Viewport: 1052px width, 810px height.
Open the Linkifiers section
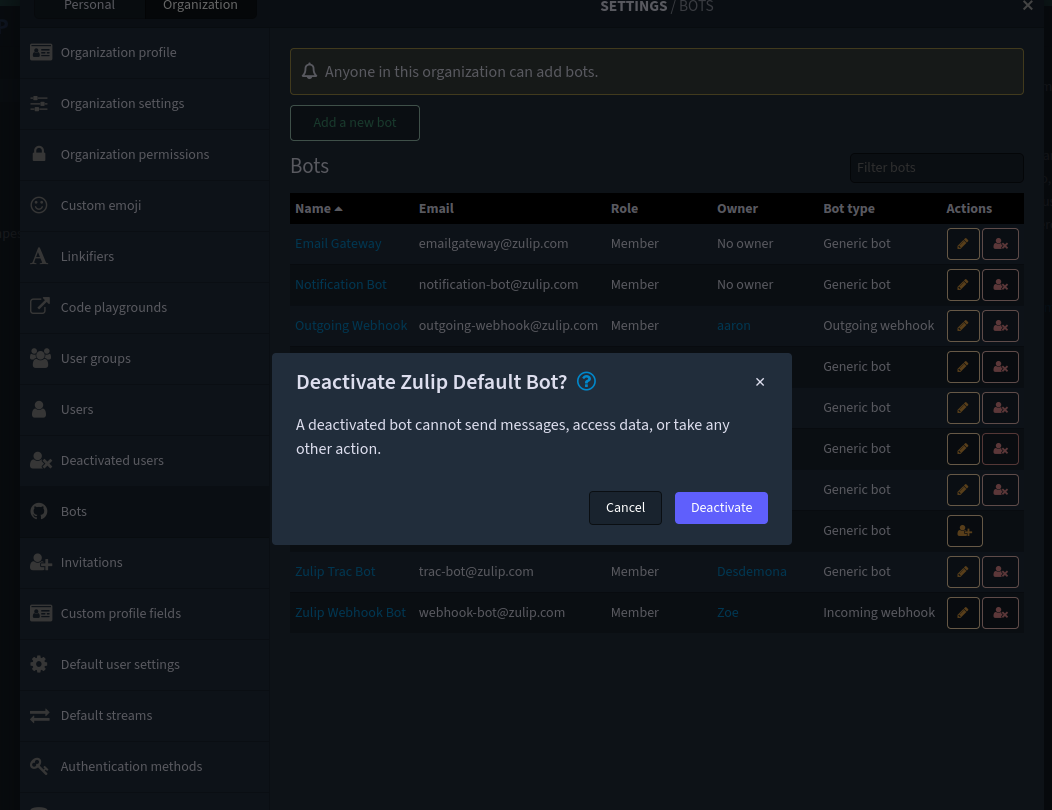87,256
